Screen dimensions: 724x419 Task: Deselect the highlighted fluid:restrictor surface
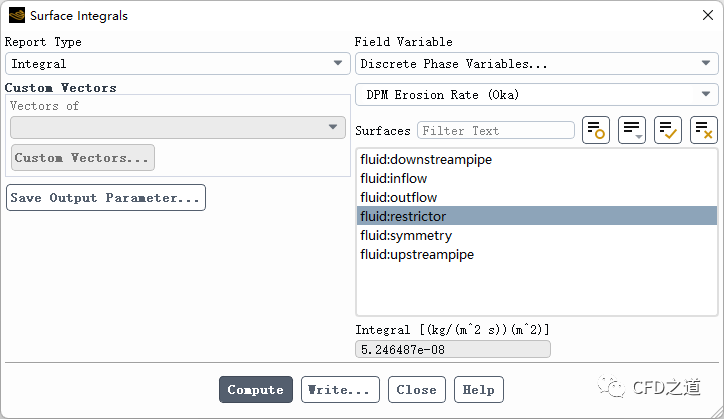coord(403,217)
